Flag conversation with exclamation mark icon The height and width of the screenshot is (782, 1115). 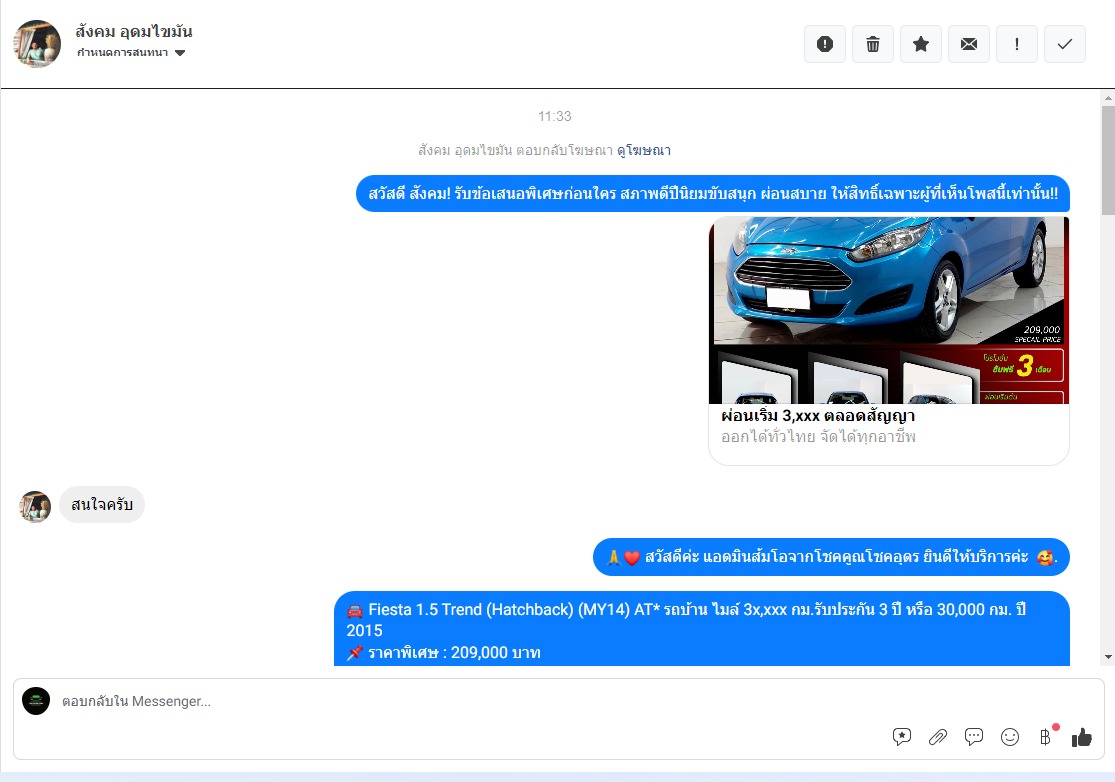coord(1017,44)
